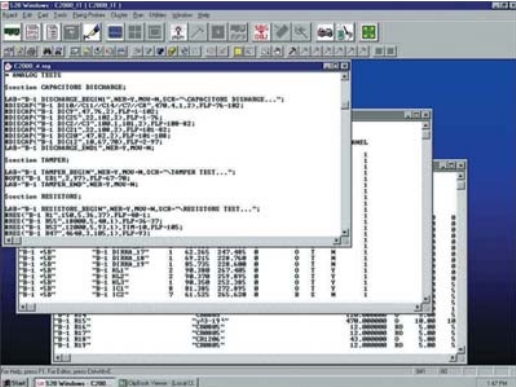This screenshot has width=516, height=387.
Task: Click the green circuit board icon in toolbar
Action: [x=12, y=32]
